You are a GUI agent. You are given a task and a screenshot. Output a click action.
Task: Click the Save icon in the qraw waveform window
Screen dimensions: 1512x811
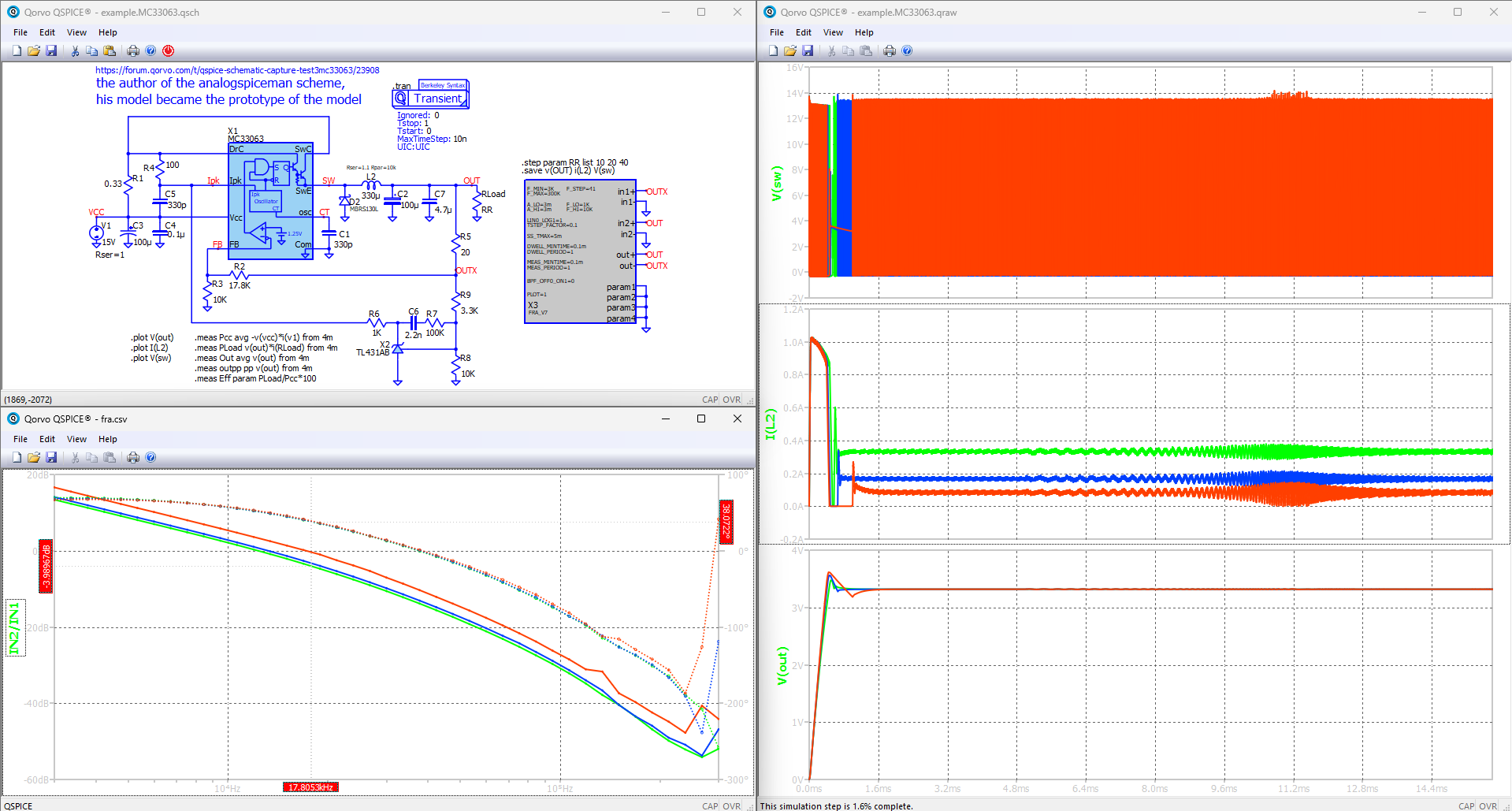(x=808, y=51)
